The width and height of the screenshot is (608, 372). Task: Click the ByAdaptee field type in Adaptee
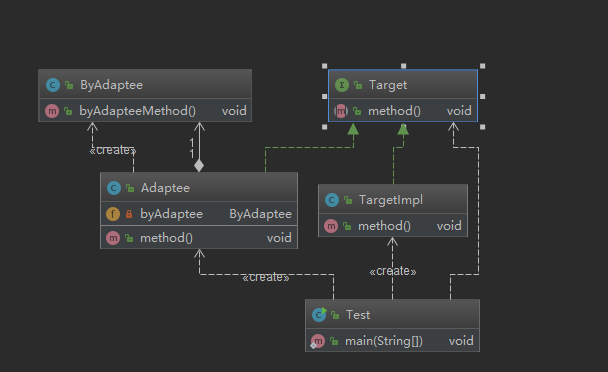tap(261, 214)
